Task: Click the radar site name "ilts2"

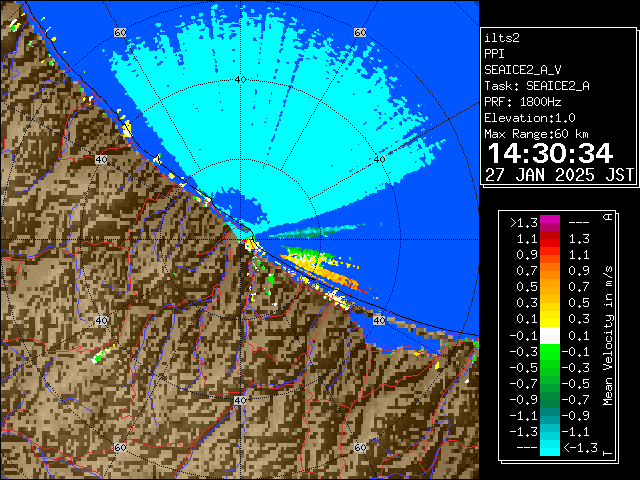Action: pyautogui.click(x=502, y=38)
